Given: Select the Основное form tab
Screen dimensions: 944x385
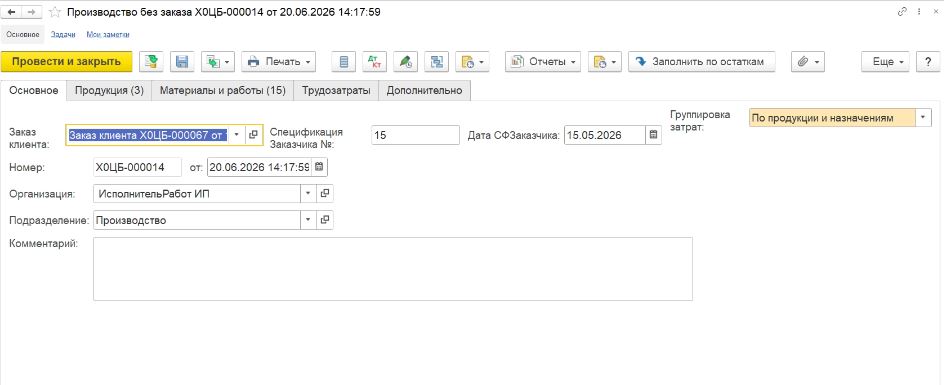Looking at the screenshot, I should 34,90.
